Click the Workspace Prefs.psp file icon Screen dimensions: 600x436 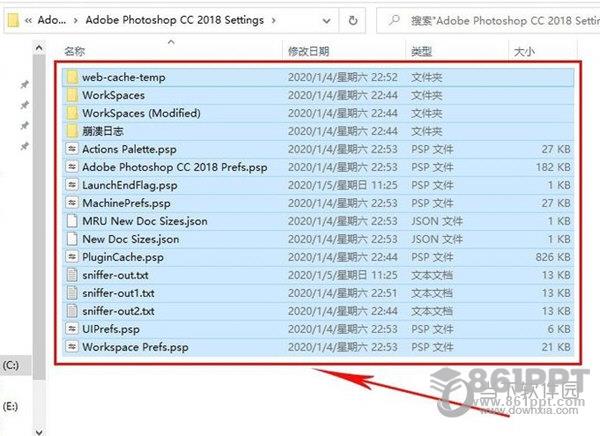[72, 347]
